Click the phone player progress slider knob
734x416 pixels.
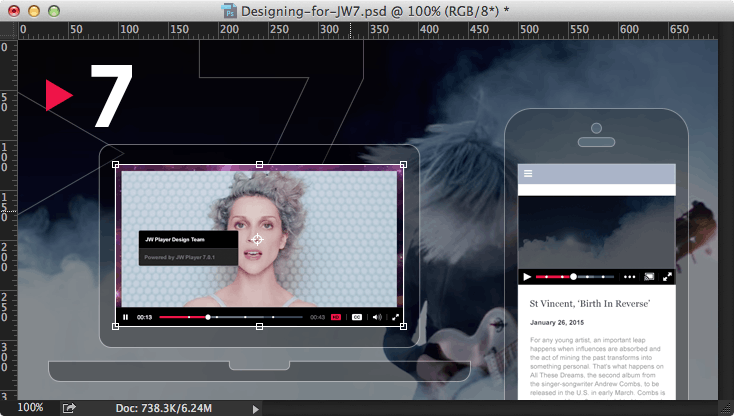(574, 276)
